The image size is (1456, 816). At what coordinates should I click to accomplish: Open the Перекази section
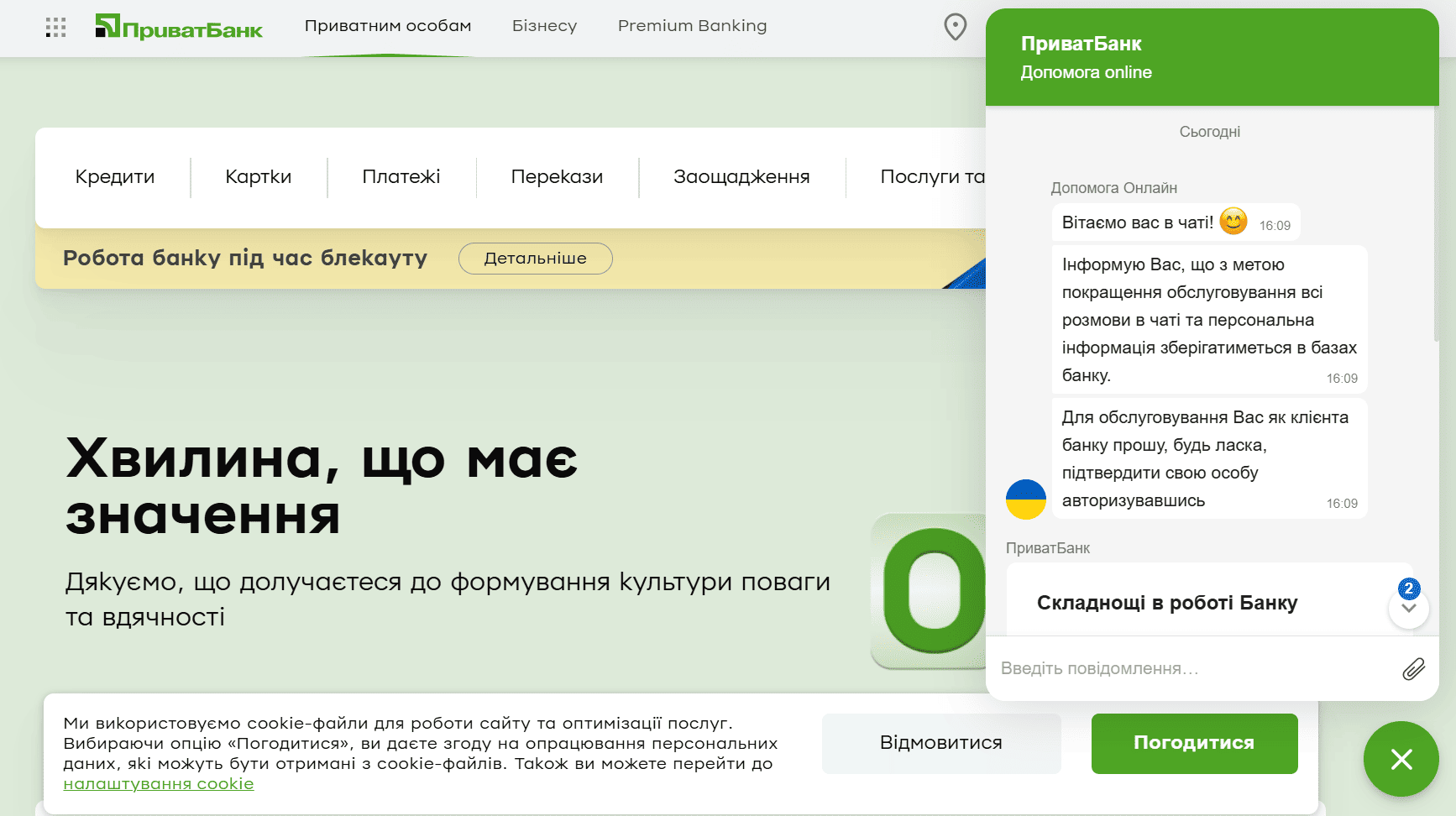pyautogui.click(x=557, y=177)
